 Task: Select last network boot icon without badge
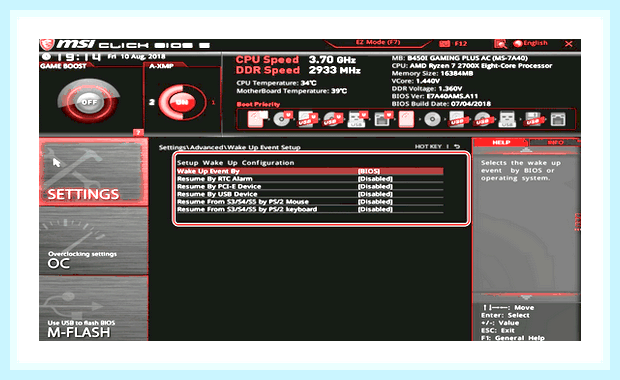tap(558, 119)
